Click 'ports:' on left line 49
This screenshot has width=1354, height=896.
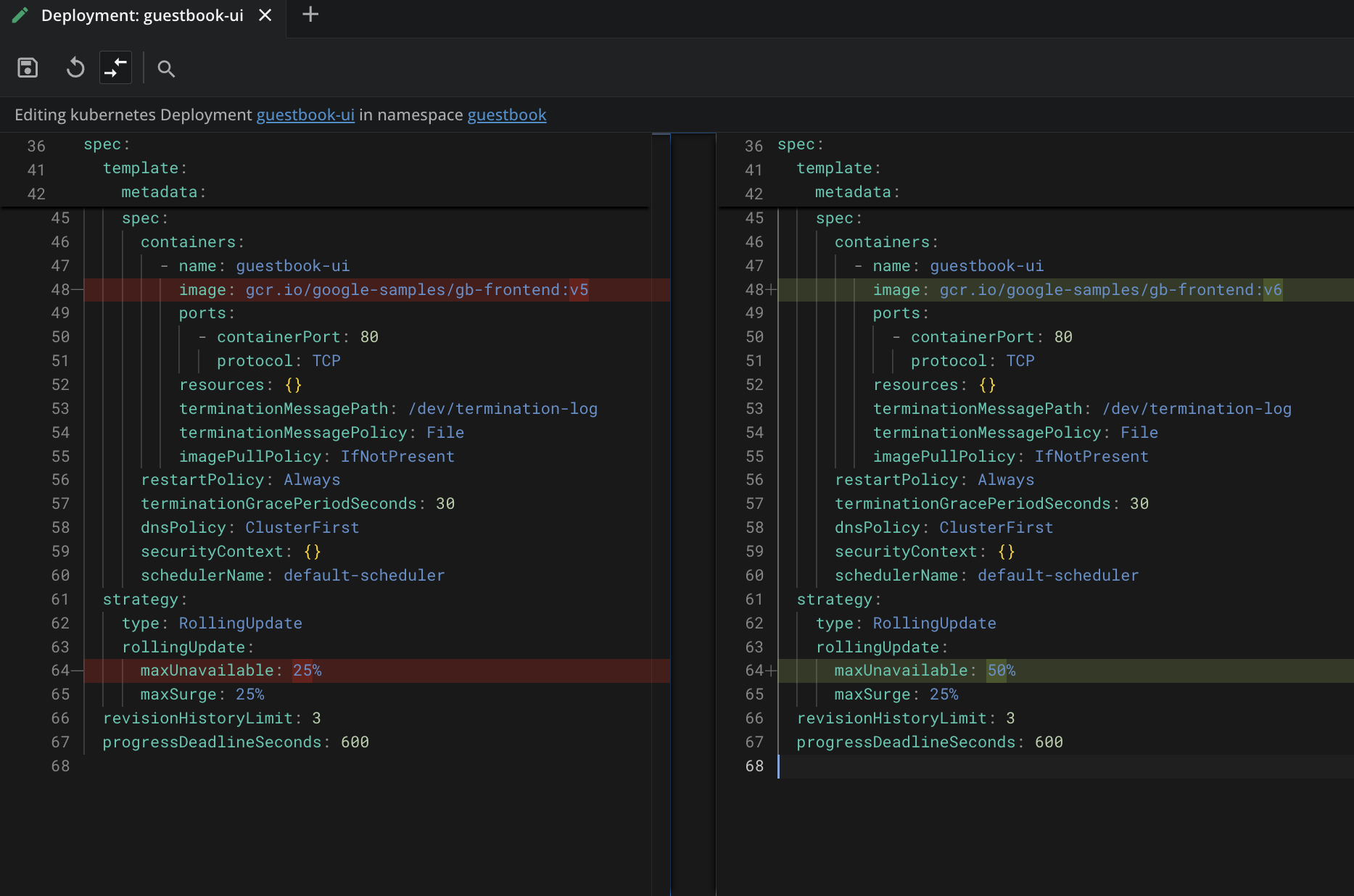tap(207, 313)
